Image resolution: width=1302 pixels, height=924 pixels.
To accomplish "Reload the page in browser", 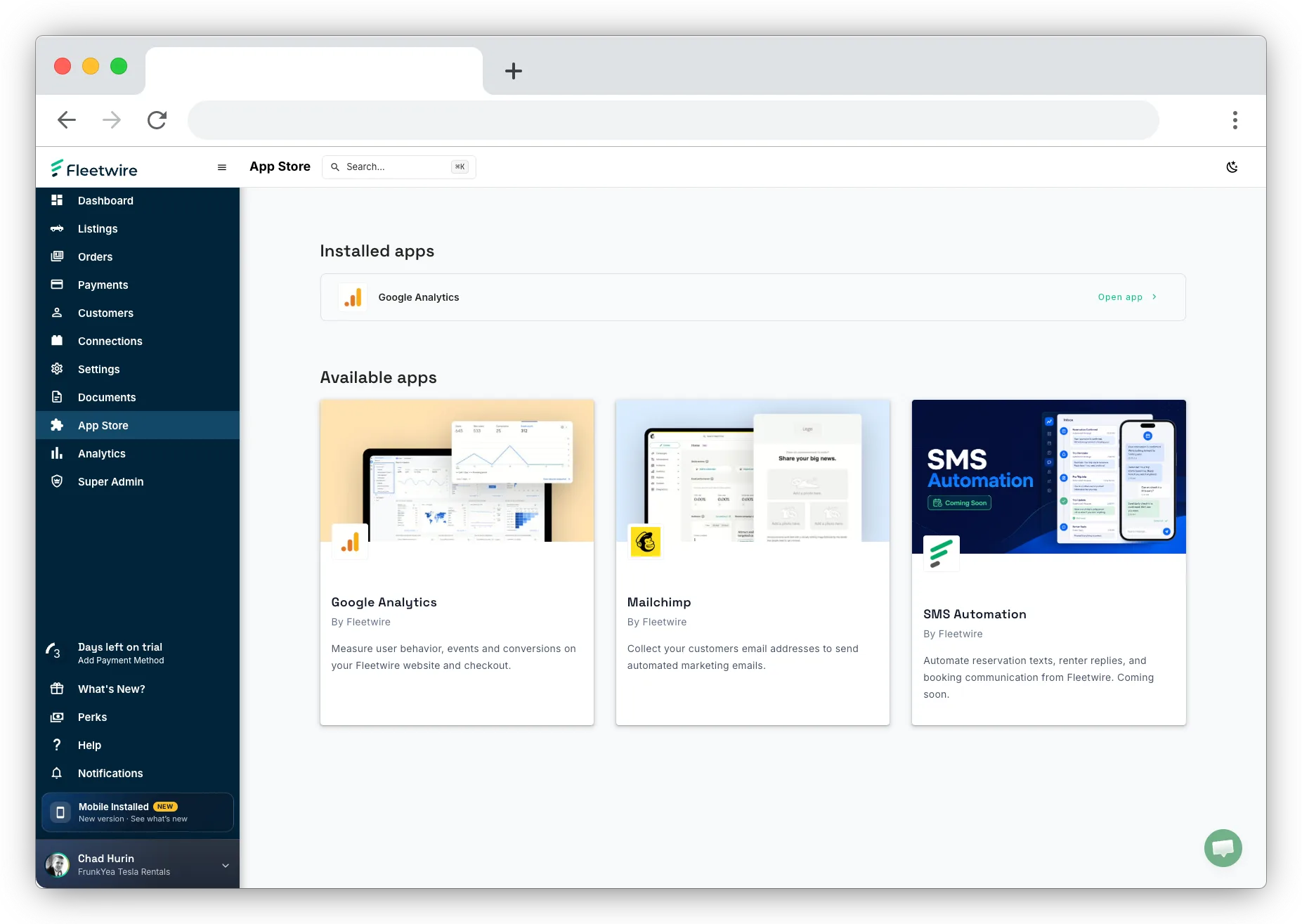I will [x=157, y=120].
